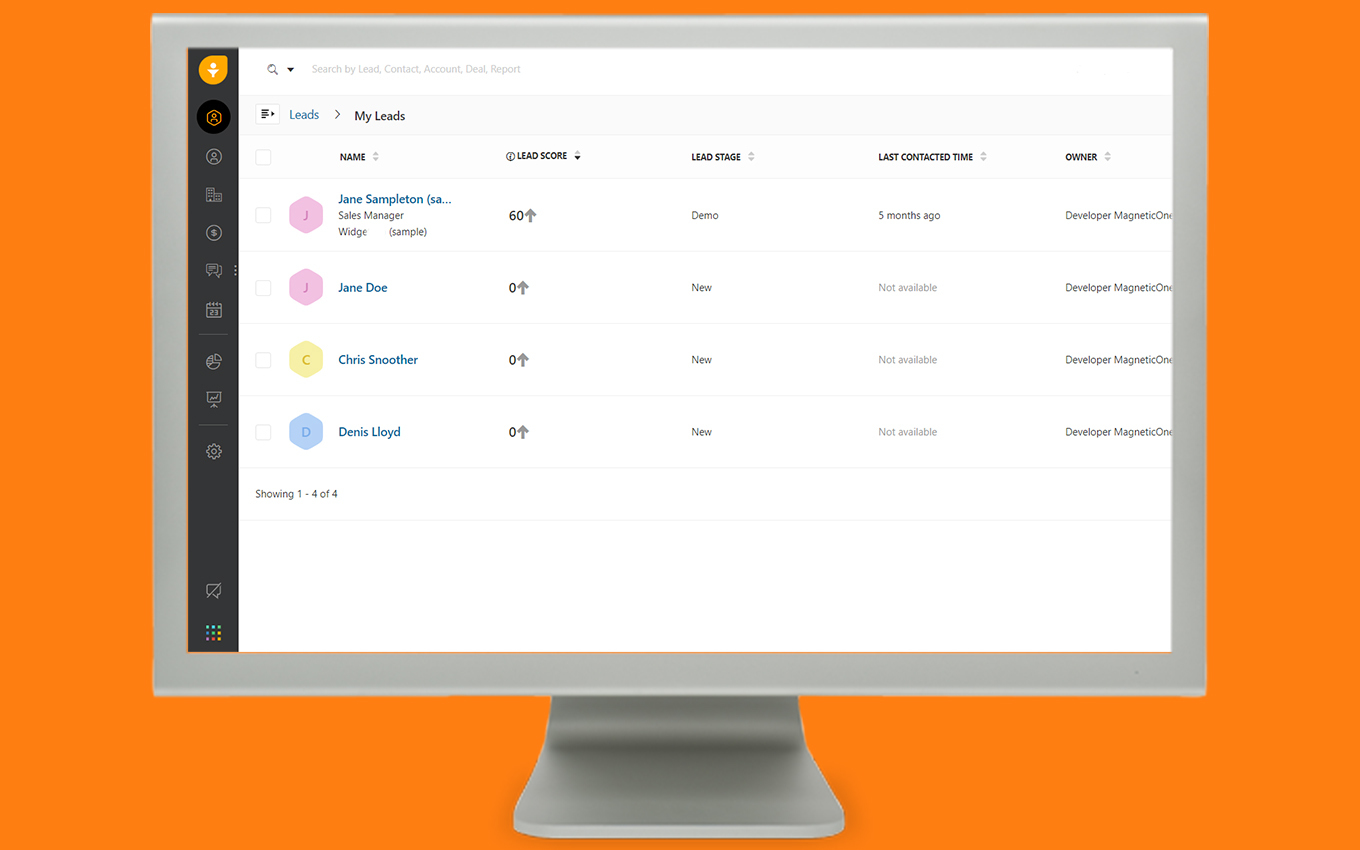This screenshot has height=850, width=1360.
Task: Open the Accounts module icon
Action: coord(213,194)
